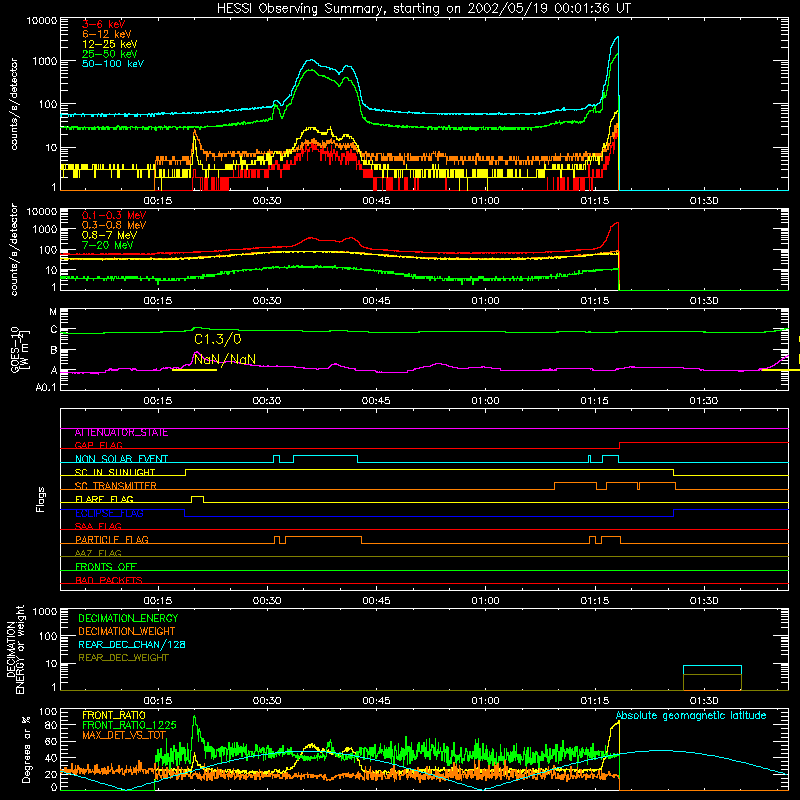Viewport: 800px width, 800px height.
Task: Click the NaN/NaN annotation in GOES panel
Action: pyautogui.click(x=225, y=359)
